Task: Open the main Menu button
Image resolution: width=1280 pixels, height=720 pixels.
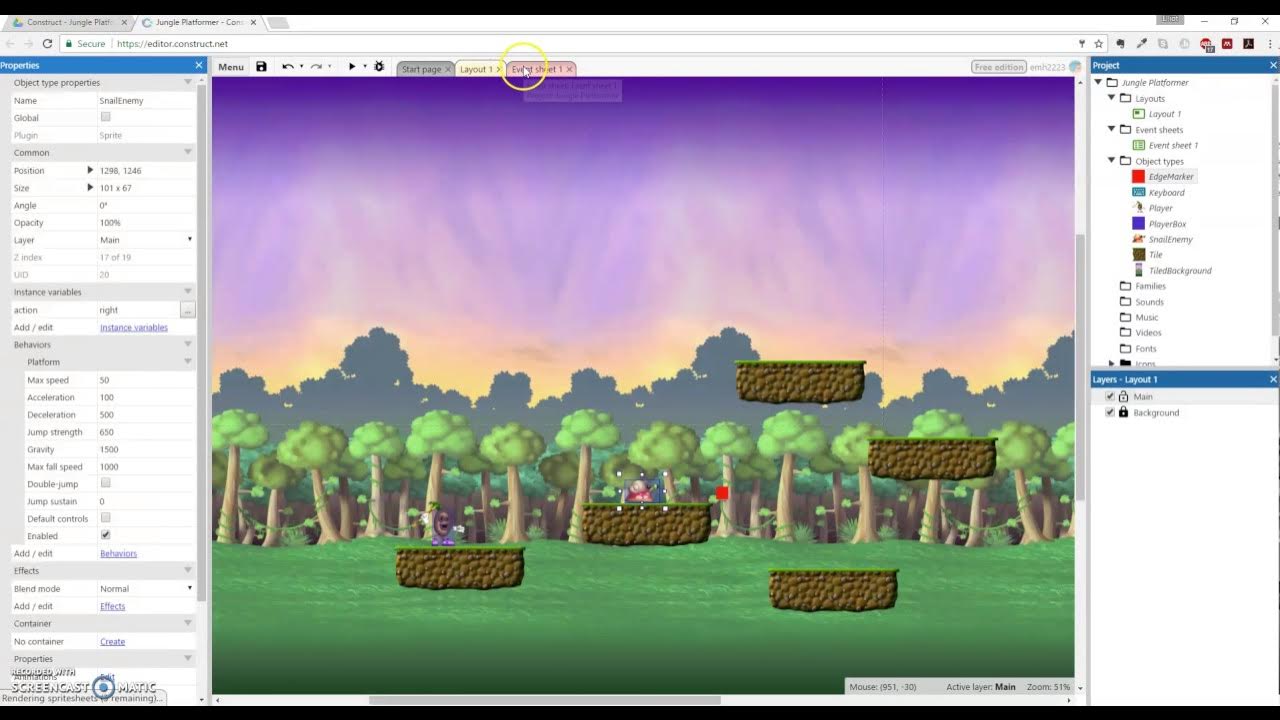Action: (x=231, y=67)
